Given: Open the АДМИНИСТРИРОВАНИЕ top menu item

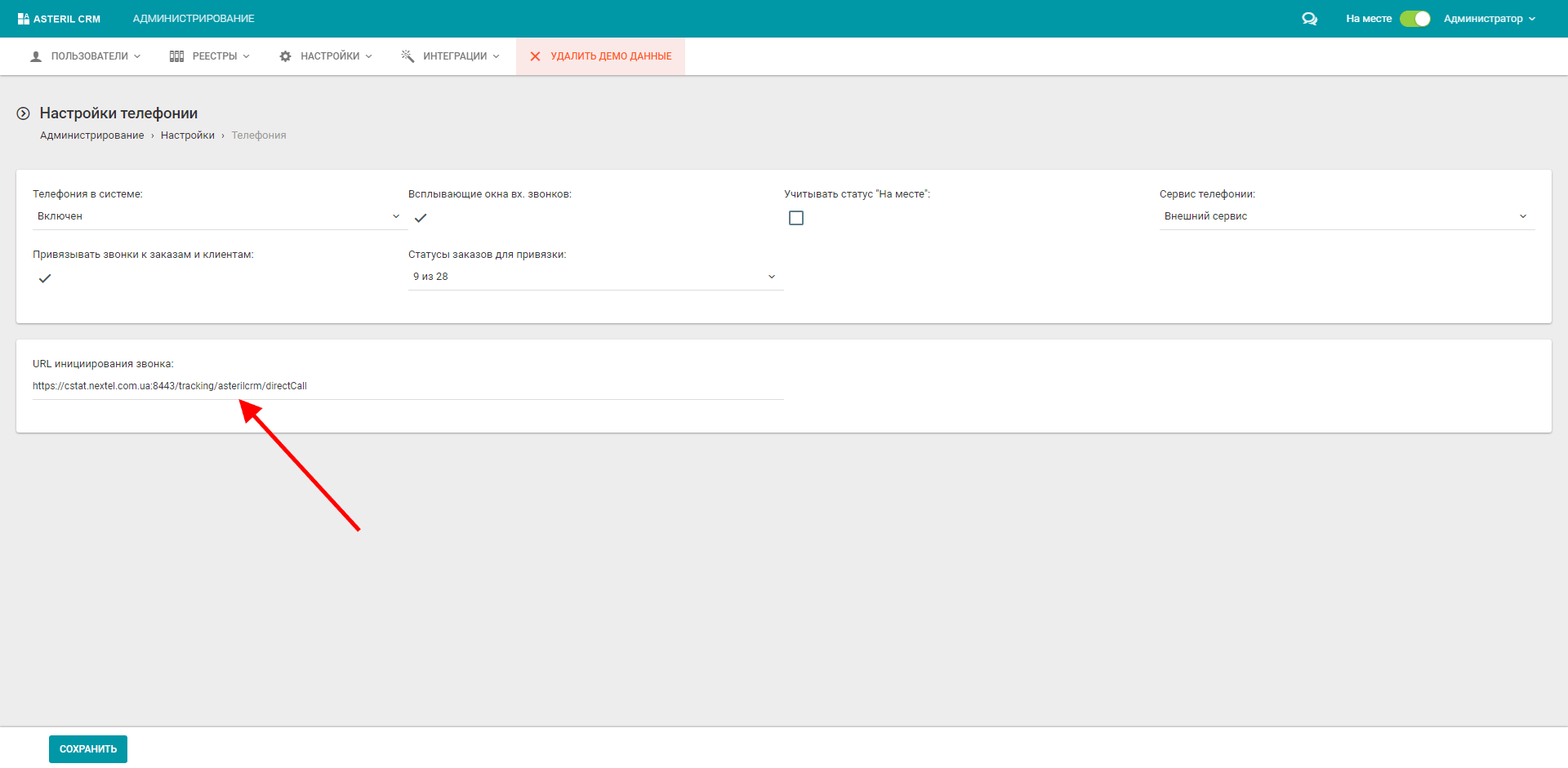Looking at the screenshot, I should pos(194,19).
